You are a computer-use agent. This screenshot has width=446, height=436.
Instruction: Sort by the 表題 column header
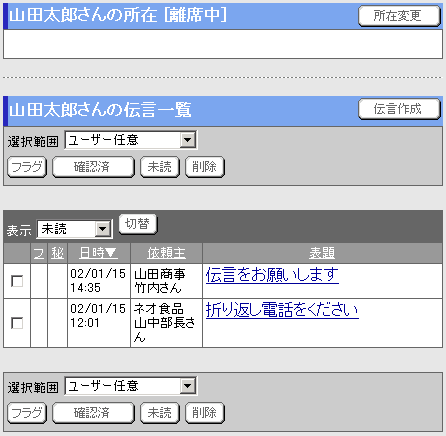tap(322, 253)
